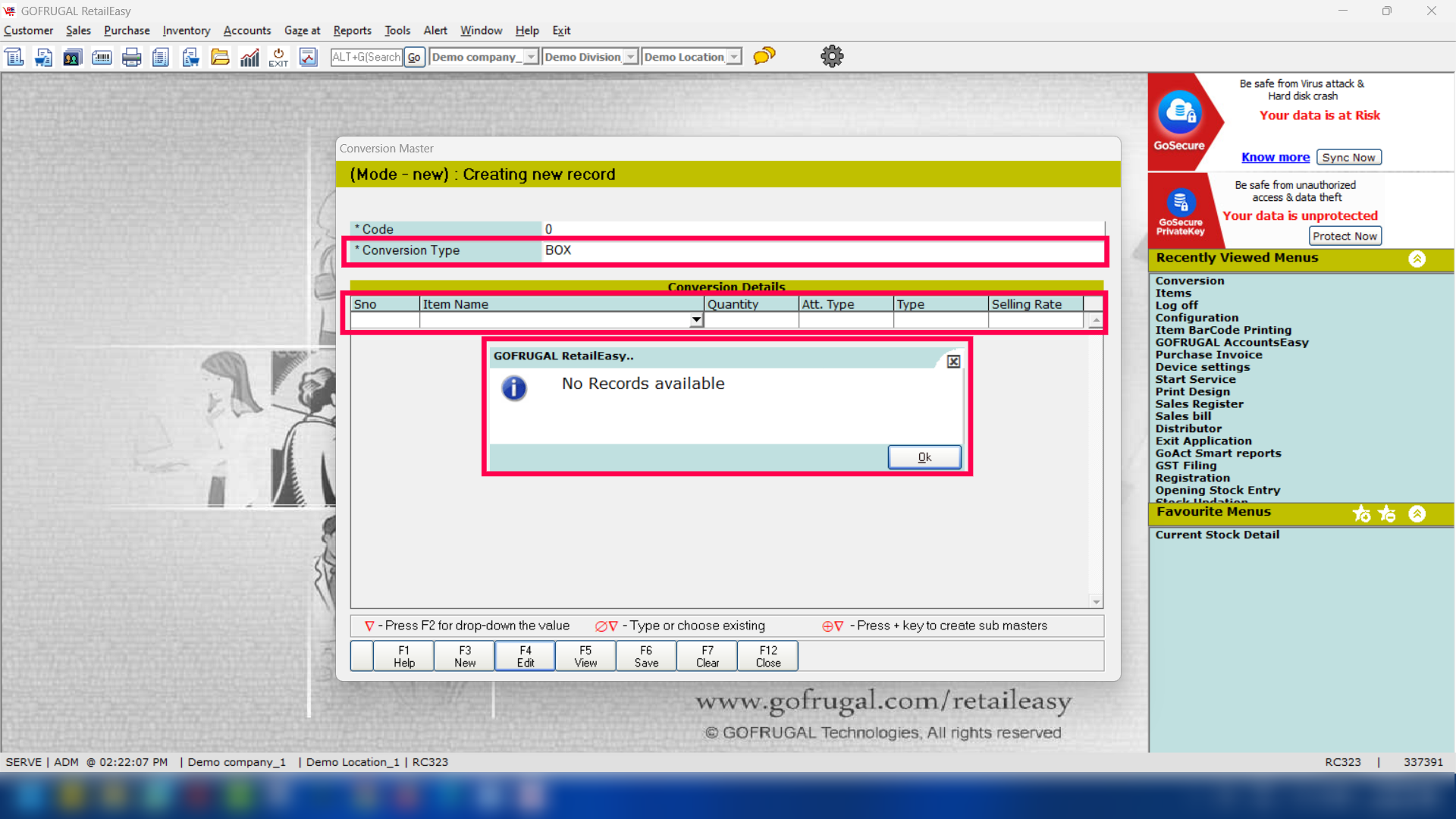The width and height of the screenshot is (1456, 819).
Task: Add to favourites using star plus icon
Action: pyautogui.click(x=1361, y=514)
